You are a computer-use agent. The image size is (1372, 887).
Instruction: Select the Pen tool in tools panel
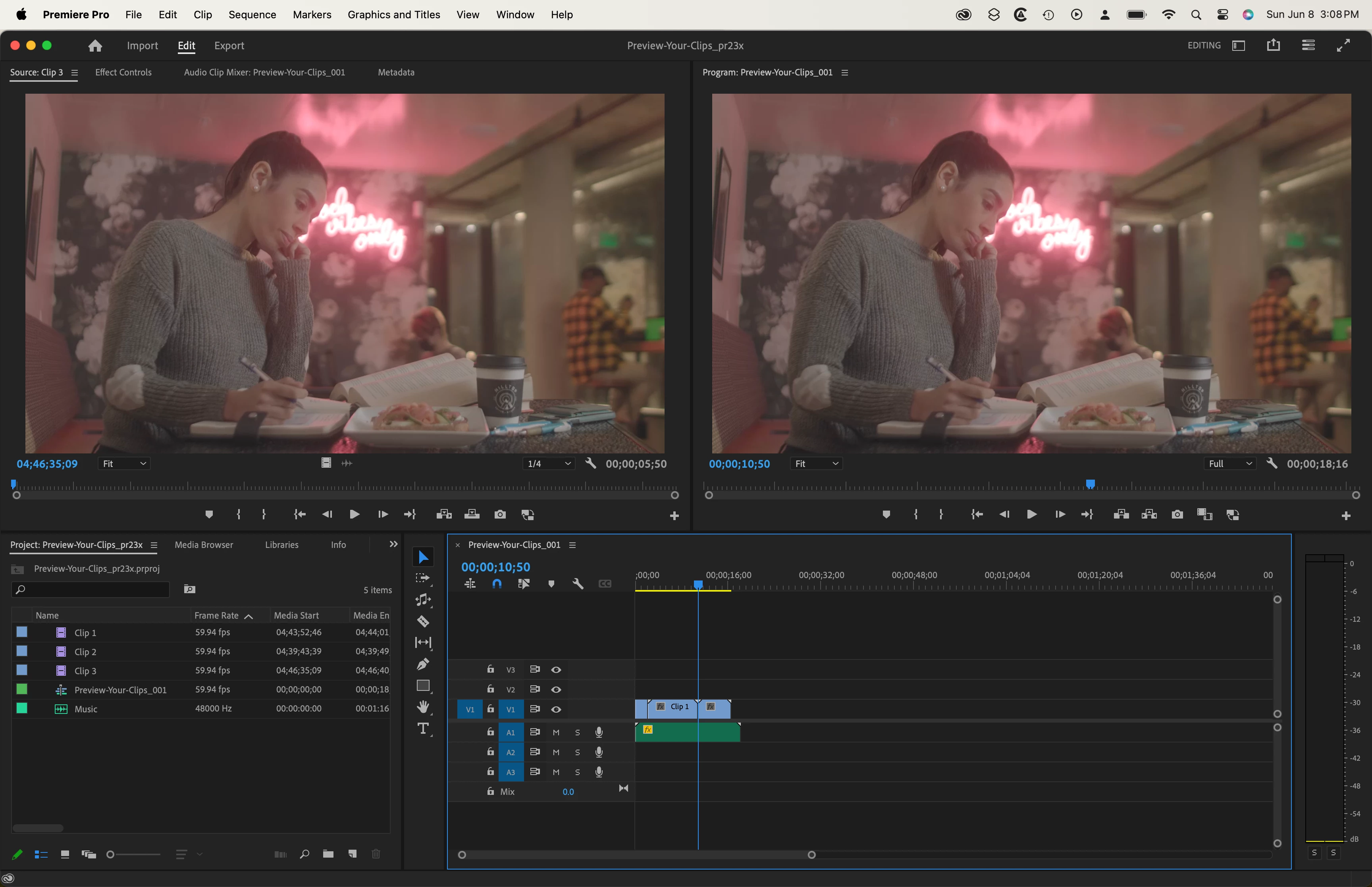click(423, 664)
